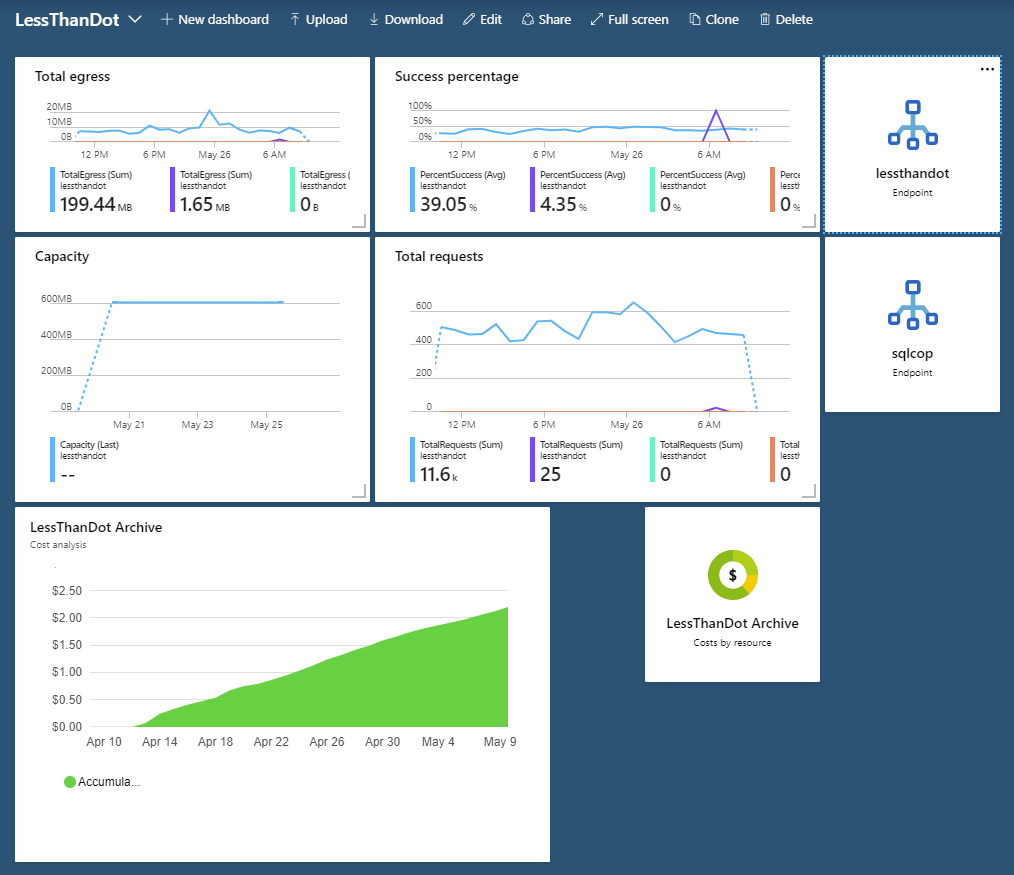Click the Total requests tile title
This screenshot has height=875, width=1014.
click(439, 256)
